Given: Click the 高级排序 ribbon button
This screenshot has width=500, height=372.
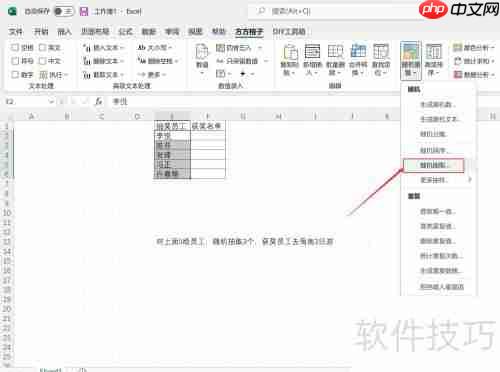Looking at the screenshot, I should tap(433, 60).
